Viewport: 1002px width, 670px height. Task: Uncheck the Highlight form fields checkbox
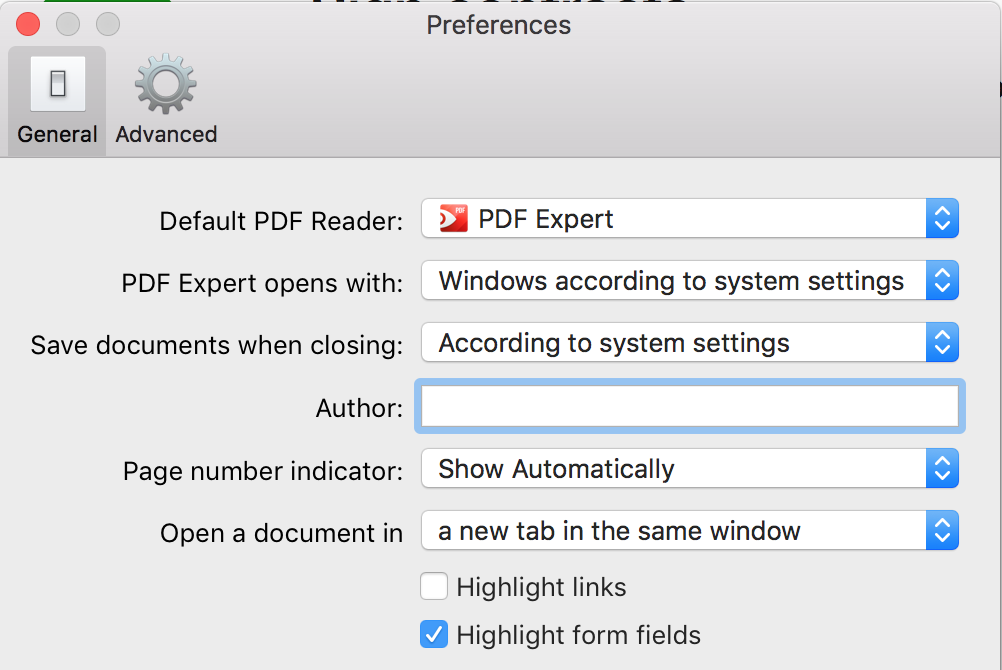pyautogui.click(x=434, y=634)
